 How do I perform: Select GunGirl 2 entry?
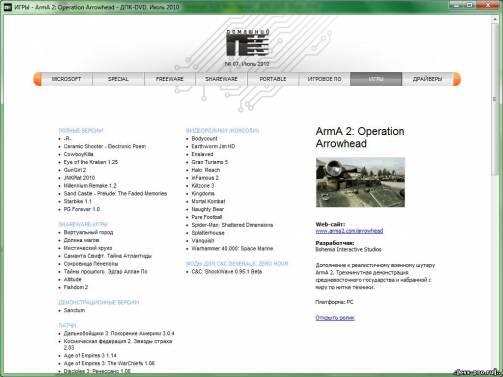[x=75, y=170]
